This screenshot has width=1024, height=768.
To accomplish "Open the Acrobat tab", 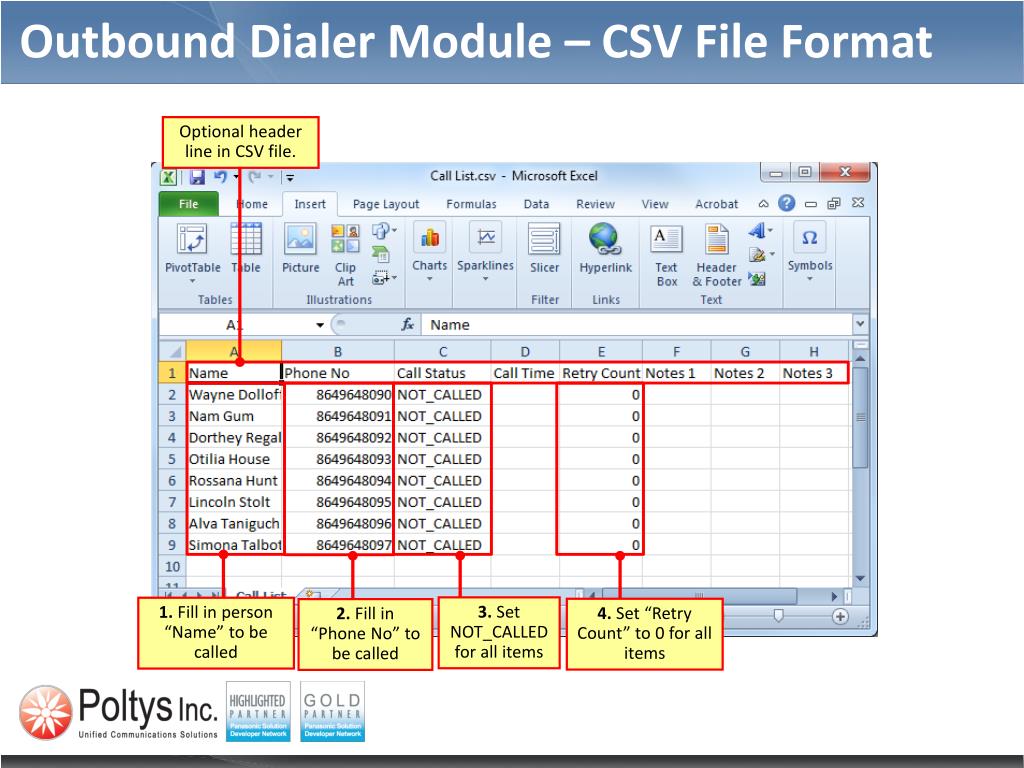I will (716, 204).
